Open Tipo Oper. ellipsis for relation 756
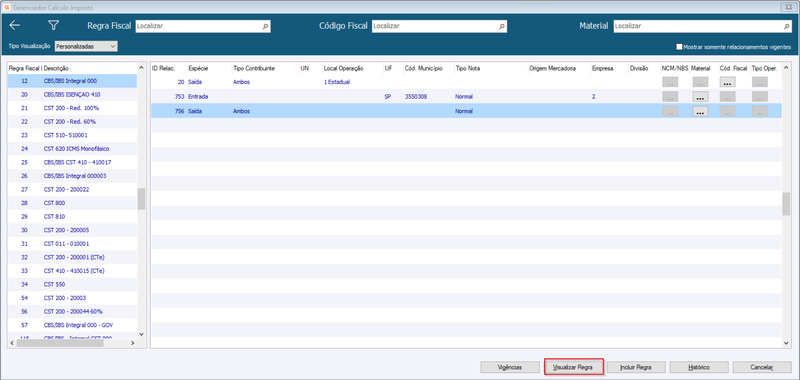This screenshot has height=380, width=800. (x=760, y=111)
